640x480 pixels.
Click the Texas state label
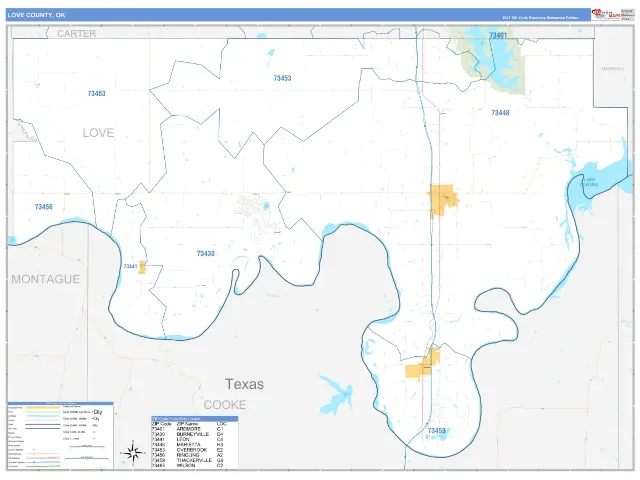point(244,384)
